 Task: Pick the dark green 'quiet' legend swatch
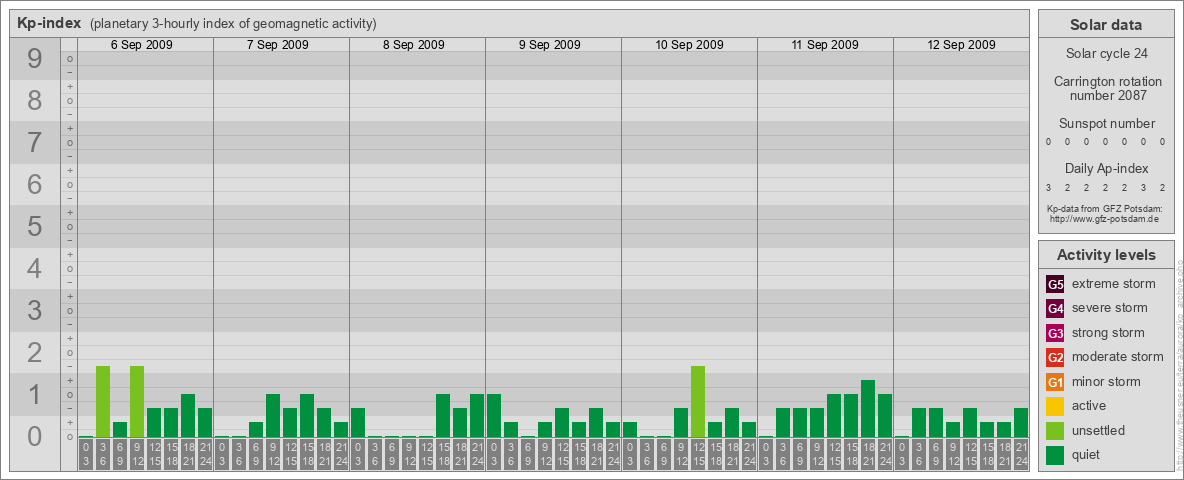point(1055,455)
